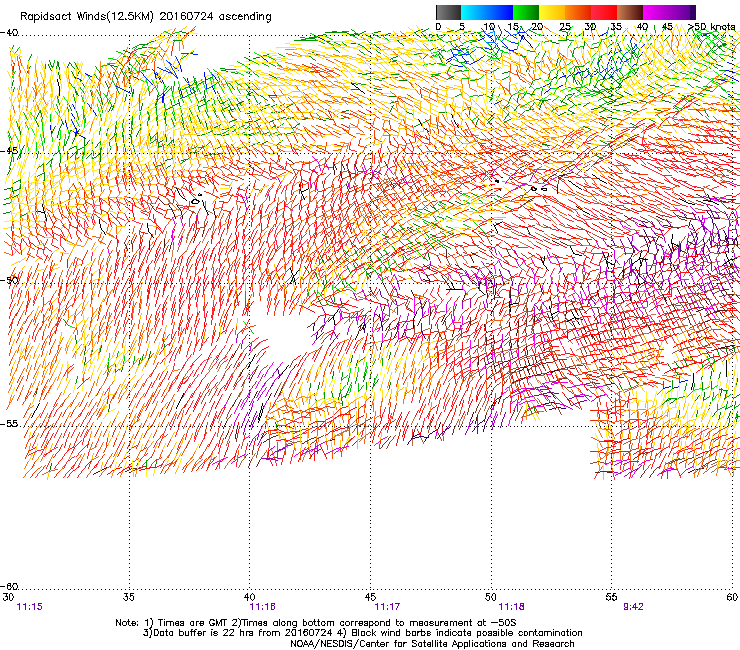Image resolution: width=740 pixels, height=650 pixels.
Task: Click the '>50 knots' legend label
Action: [712, 27]
